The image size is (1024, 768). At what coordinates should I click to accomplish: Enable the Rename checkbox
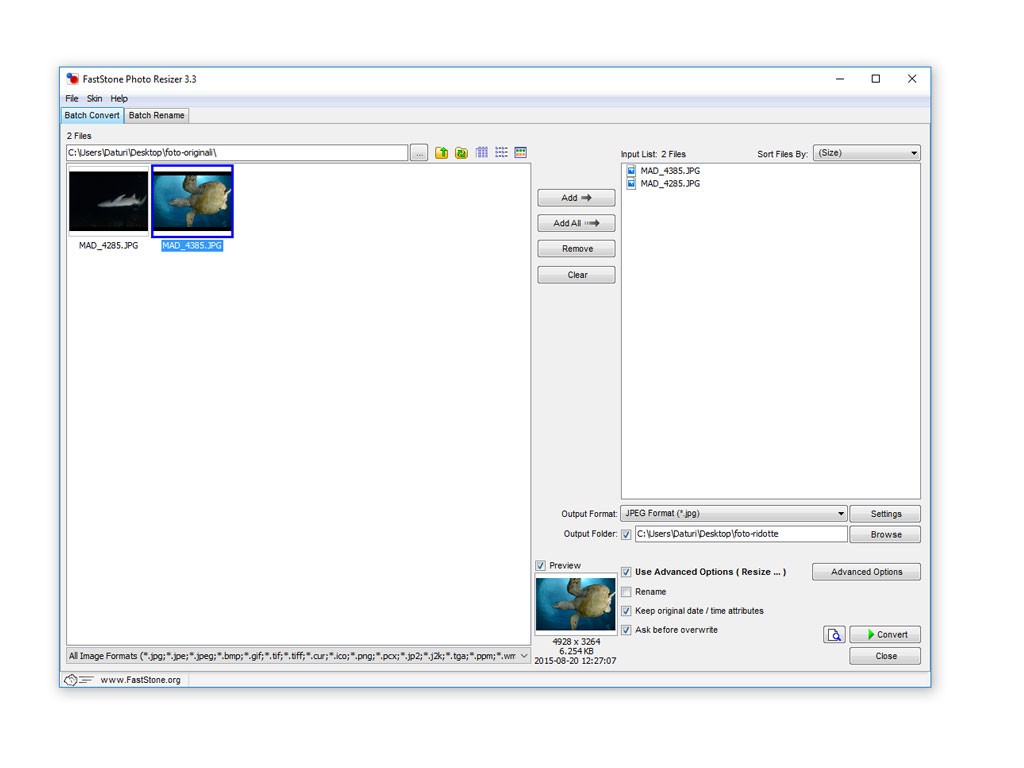(626, 592)
